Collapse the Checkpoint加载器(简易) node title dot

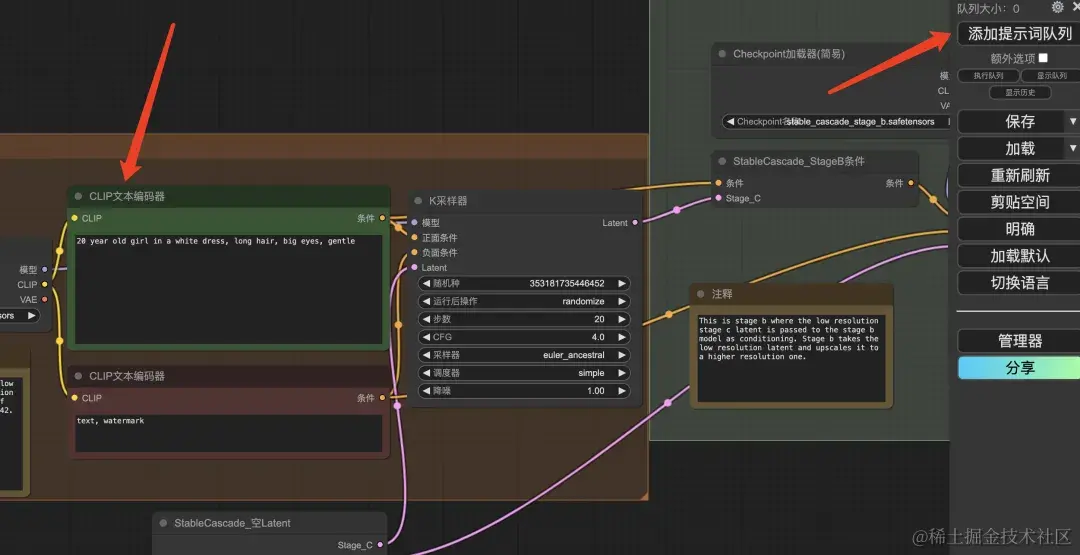[x=722, y=54]
